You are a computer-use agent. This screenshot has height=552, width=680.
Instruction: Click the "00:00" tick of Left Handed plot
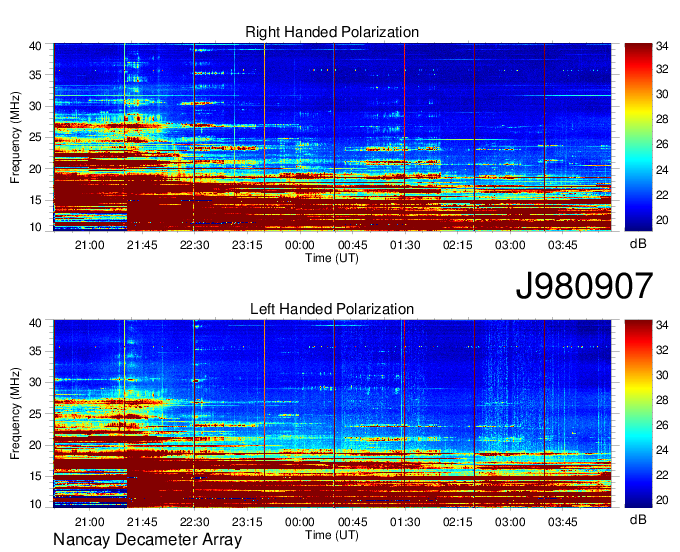point(300,522)
